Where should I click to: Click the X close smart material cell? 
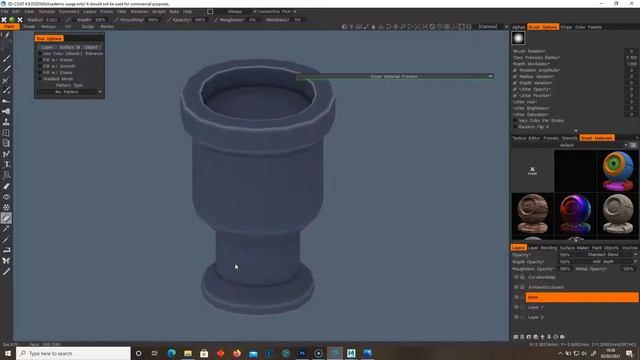533,171
